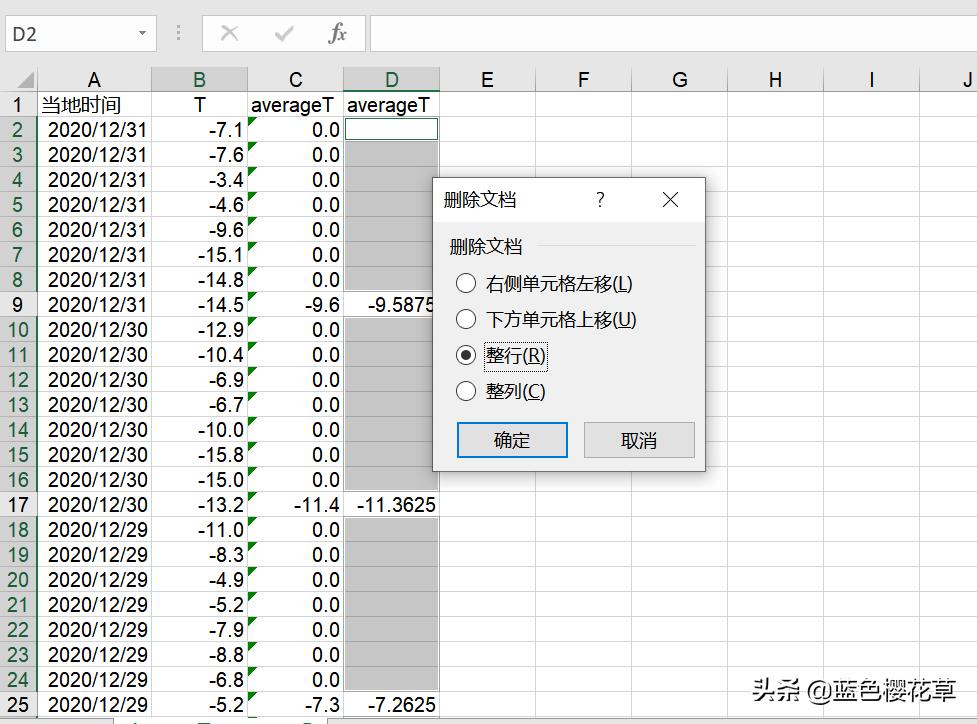The width and height of the screenshot is (977, 724).
Task: Click cell C17 with value -11.4
Action: (295, 505)
